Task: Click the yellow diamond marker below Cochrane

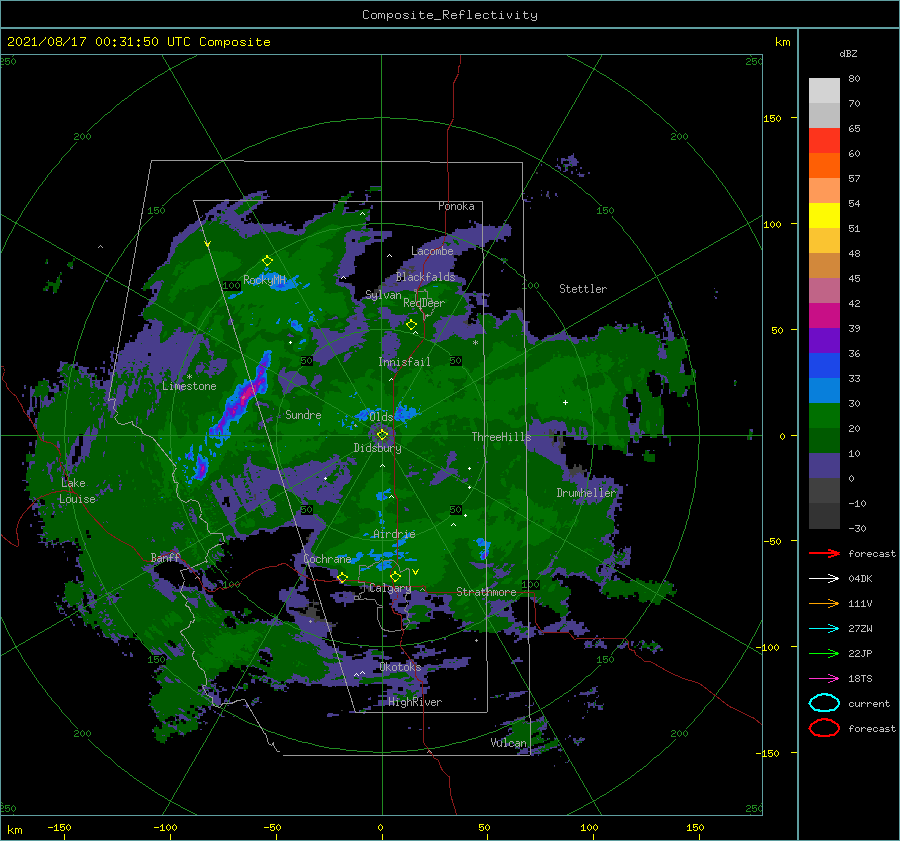Action: [343, 578]
